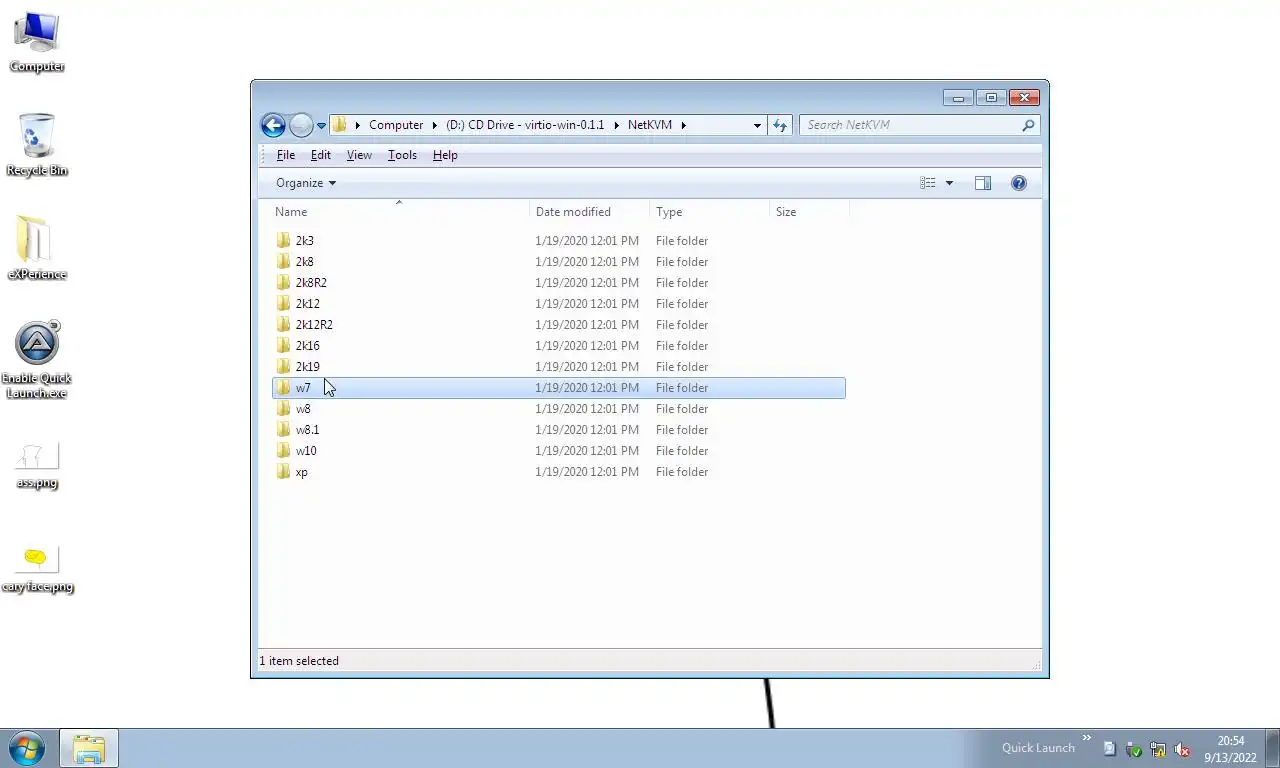Sort by Date modified column
Screen dimensions: 1280x768
[590, 212]
